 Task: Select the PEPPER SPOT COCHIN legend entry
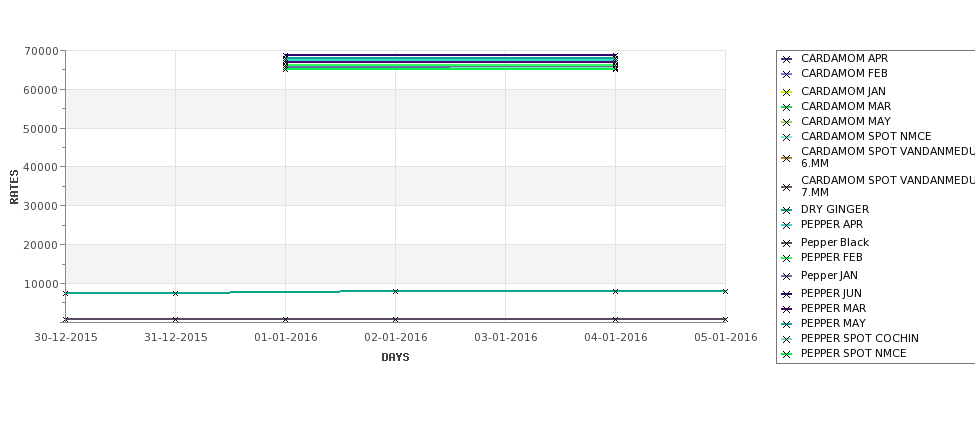[x=860, y=338]
